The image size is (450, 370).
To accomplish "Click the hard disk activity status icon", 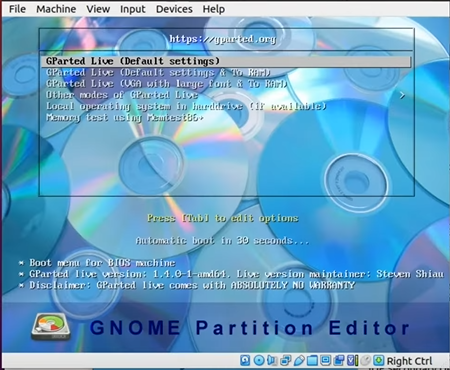I will coord(245,360).
